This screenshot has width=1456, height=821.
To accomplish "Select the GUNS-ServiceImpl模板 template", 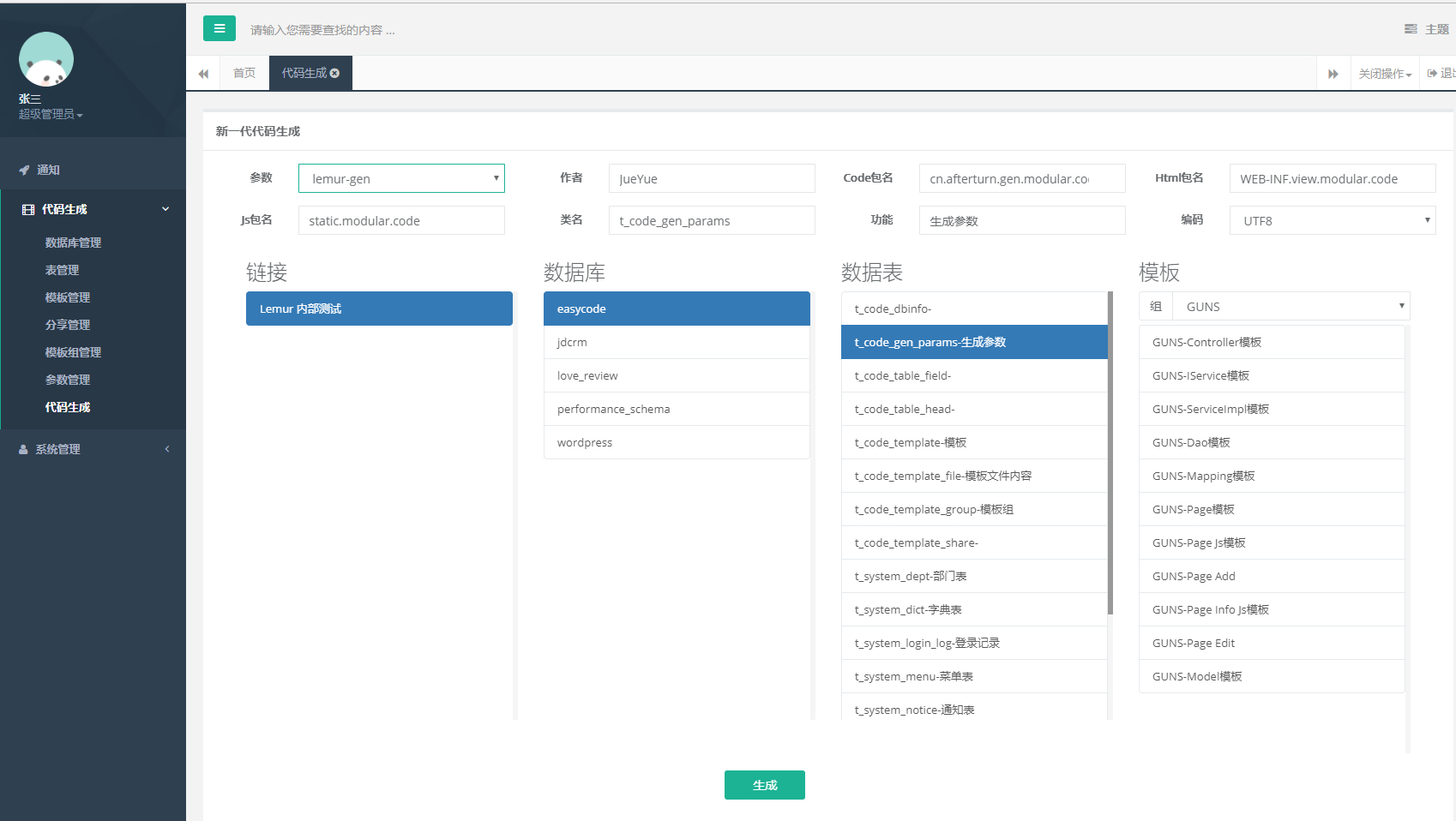I will (x=1272, y=409).
